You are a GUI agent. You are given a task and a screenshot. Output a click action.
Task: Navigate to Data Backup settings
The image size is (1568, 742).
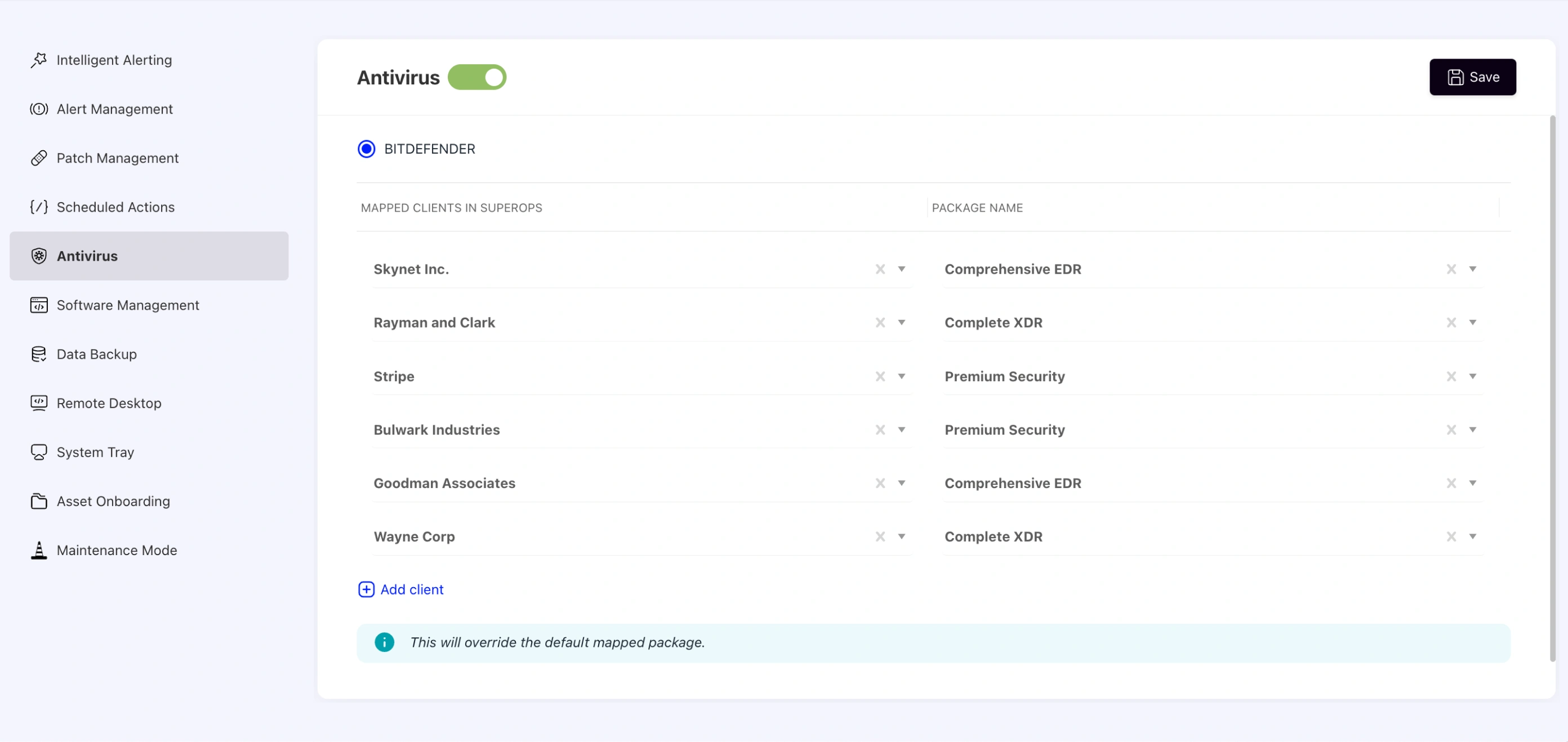(149, 354)
